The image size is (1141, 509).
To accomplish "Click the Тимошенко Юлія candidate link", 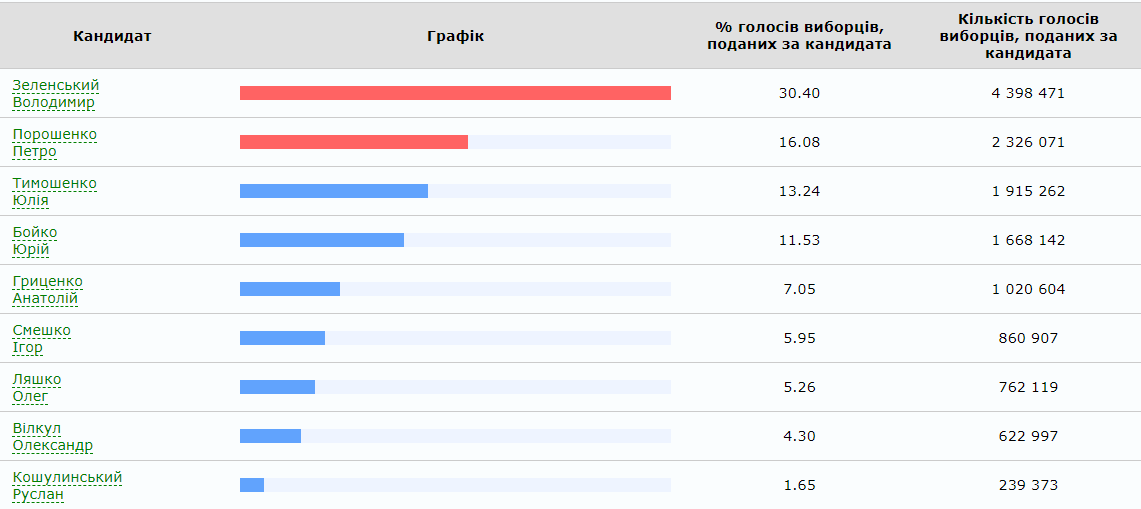I will (x=54, y=191).
